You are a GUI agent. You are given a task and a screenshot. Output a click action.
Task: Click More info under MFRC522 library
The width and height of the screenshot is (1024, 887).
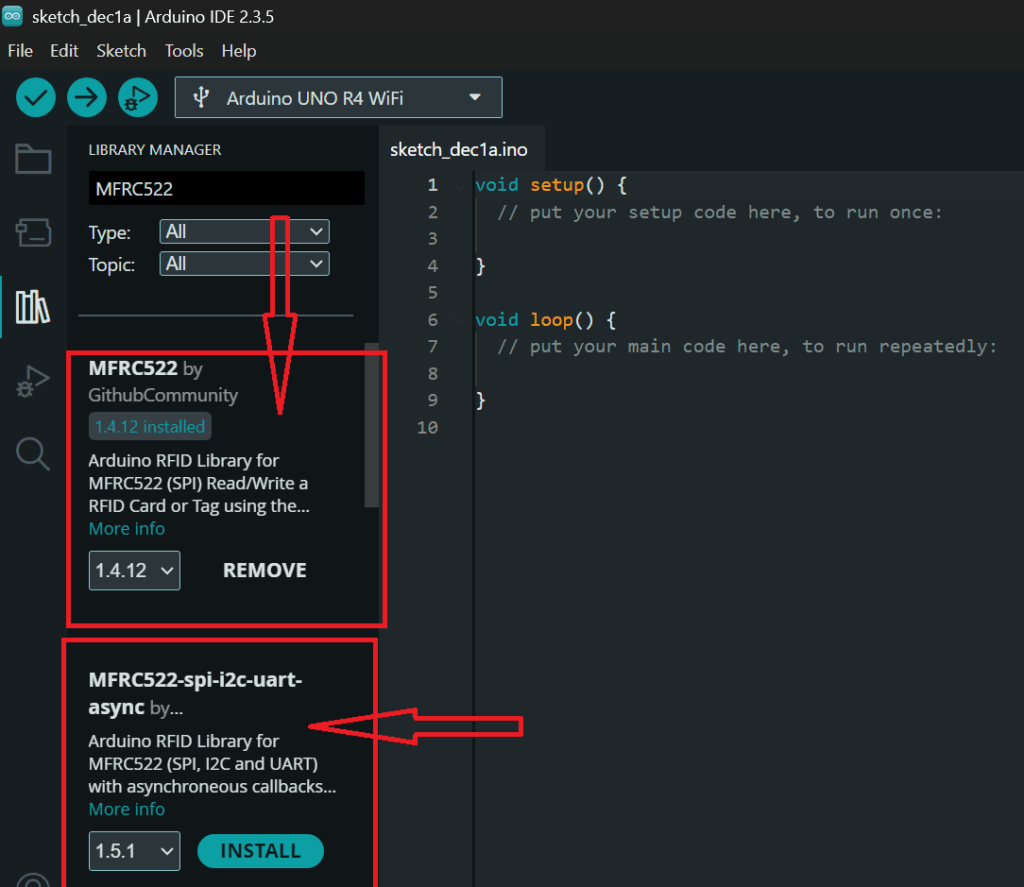tap(127, 529)
